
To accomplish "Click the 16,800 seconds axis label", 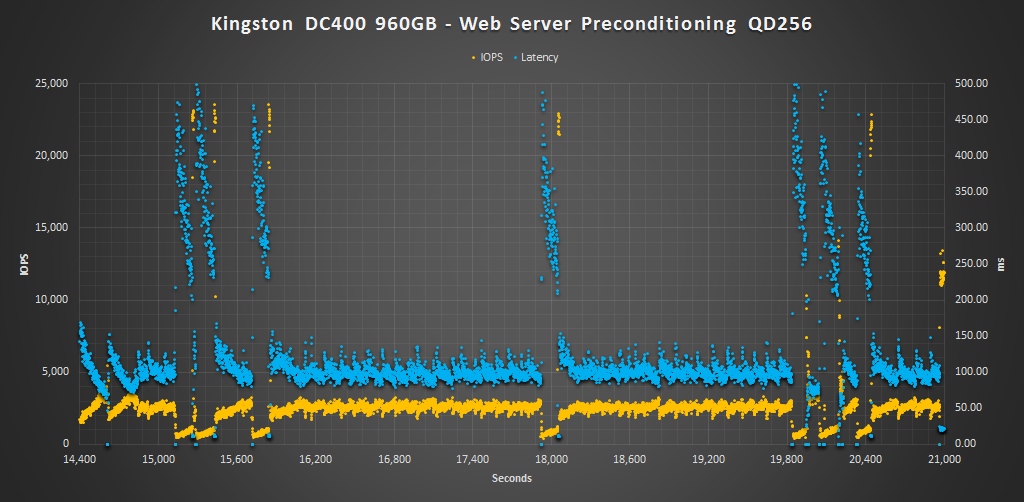I will click(394, 458).
